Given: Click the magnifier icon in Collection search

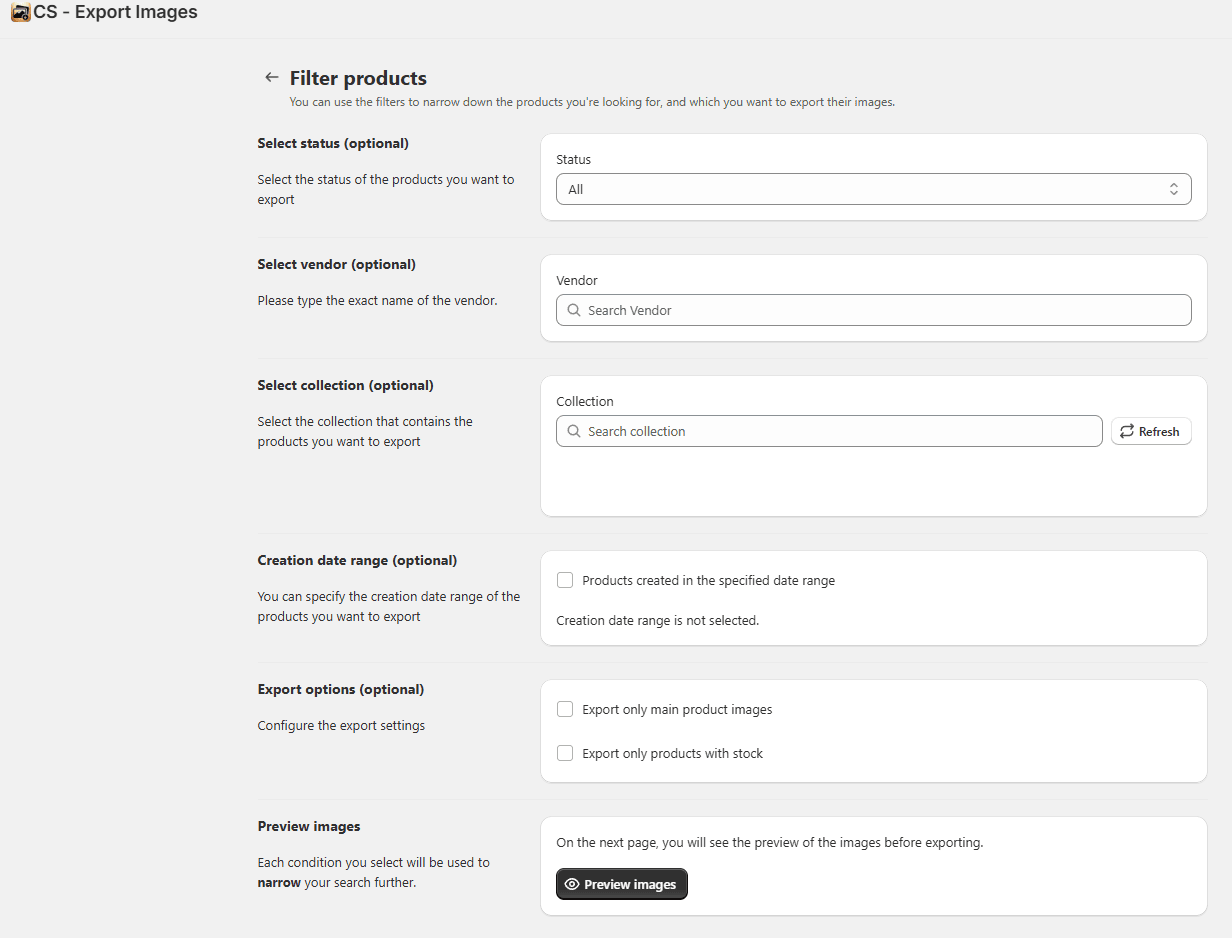Looking at the screenshot, I should pos(574,431).
